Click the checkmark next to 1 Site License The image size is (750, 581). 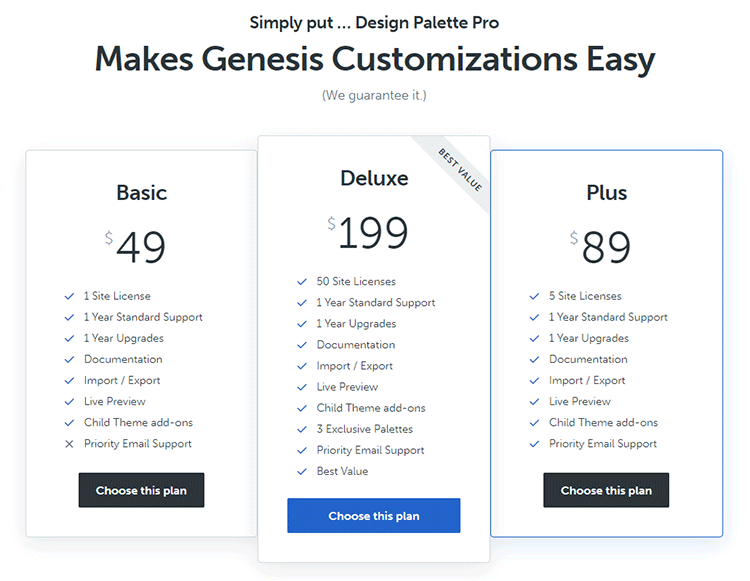click(x=69, y=296)
